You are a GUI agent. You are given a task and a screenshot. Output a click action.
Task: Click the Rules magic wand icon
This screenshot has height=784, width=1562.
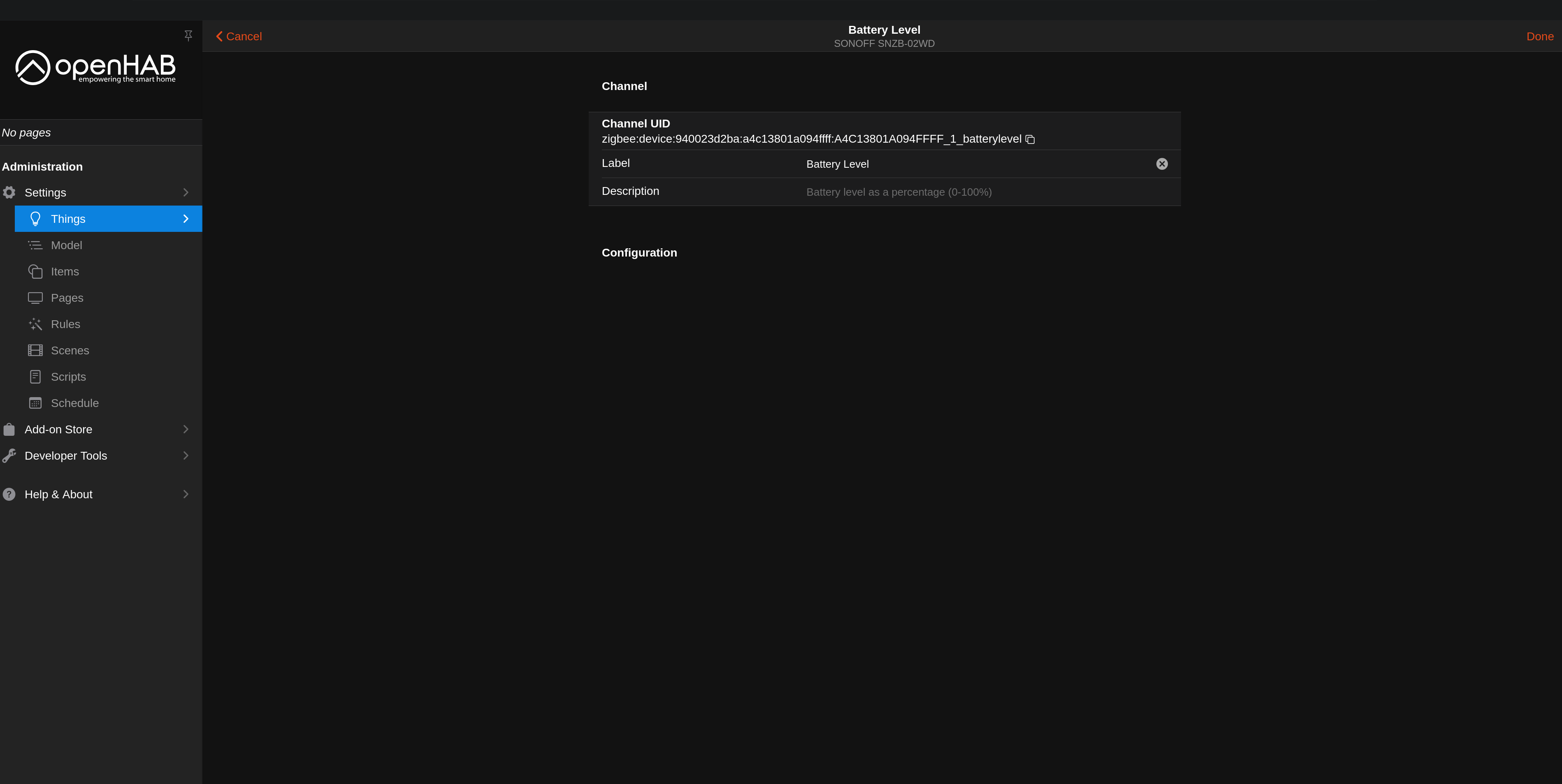[35, 324]
